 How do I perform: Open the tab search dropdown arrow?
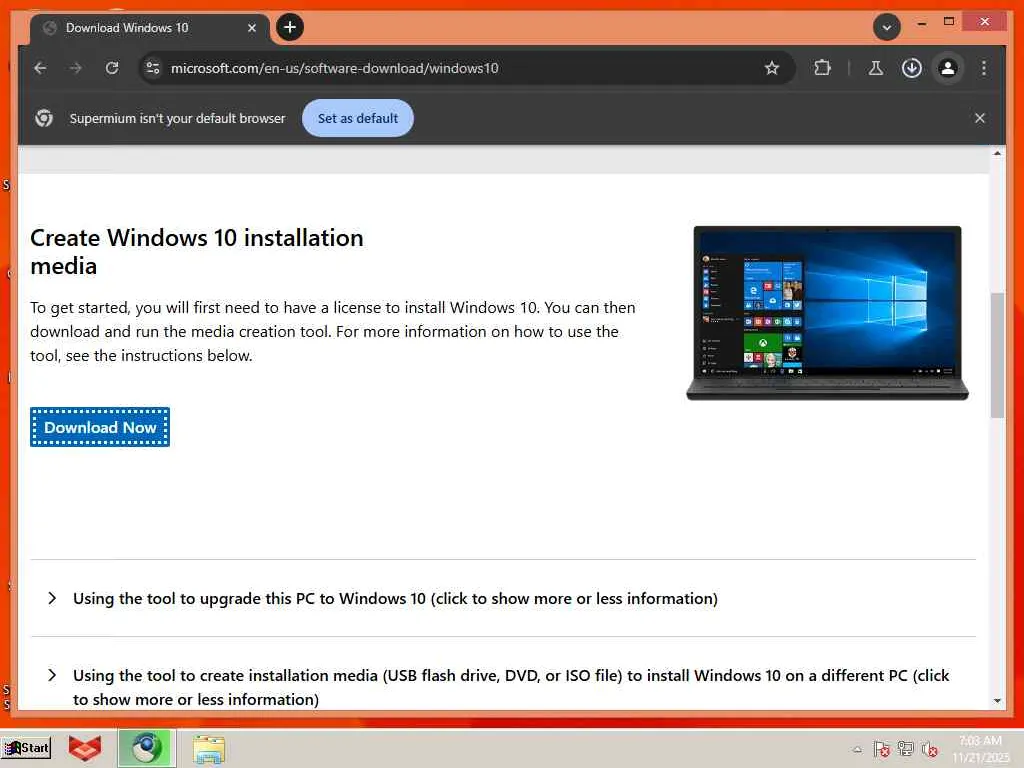click(887, 27)
